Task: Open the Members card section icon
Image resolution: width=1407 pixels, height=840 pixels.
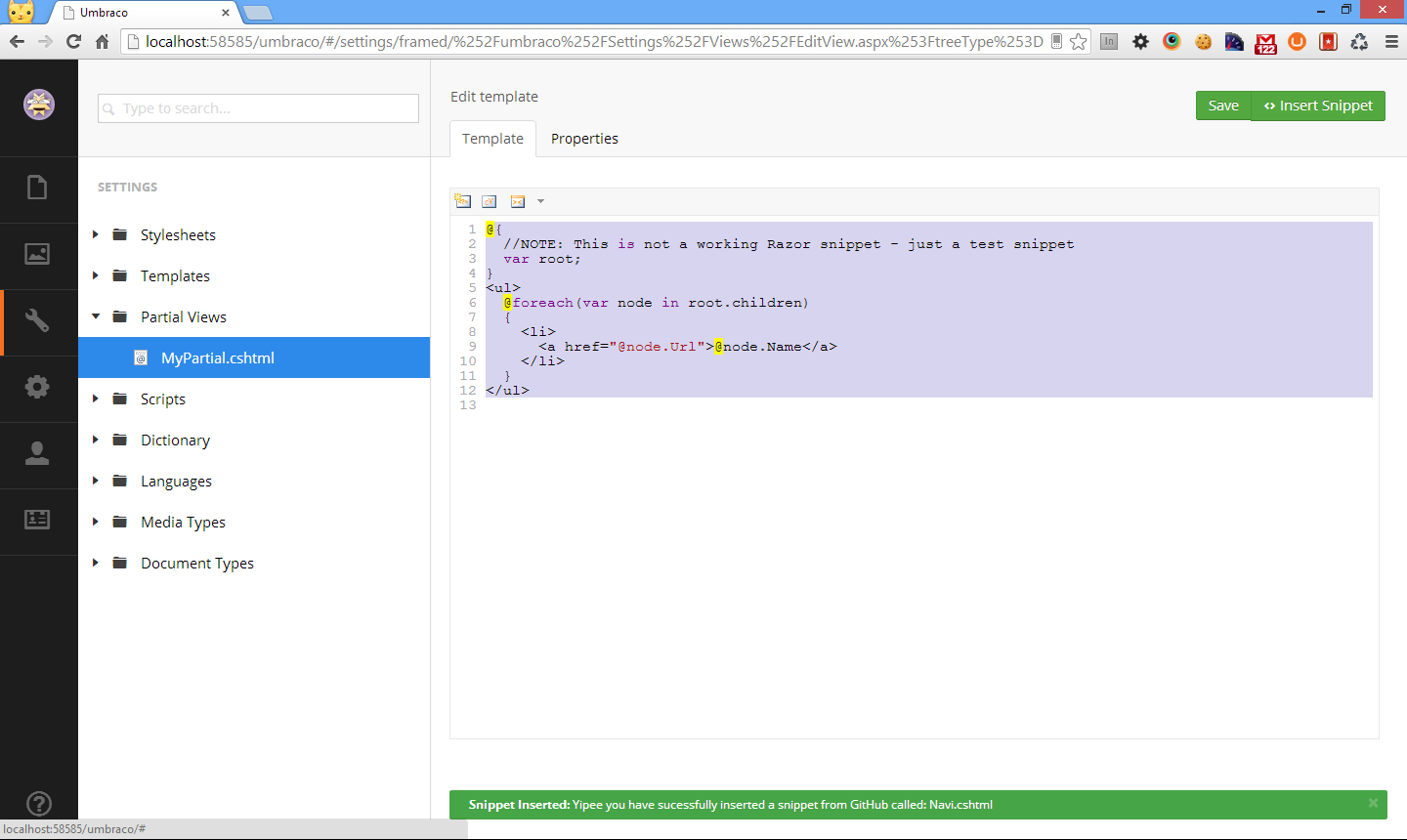Action: click(x=37, y=520)
